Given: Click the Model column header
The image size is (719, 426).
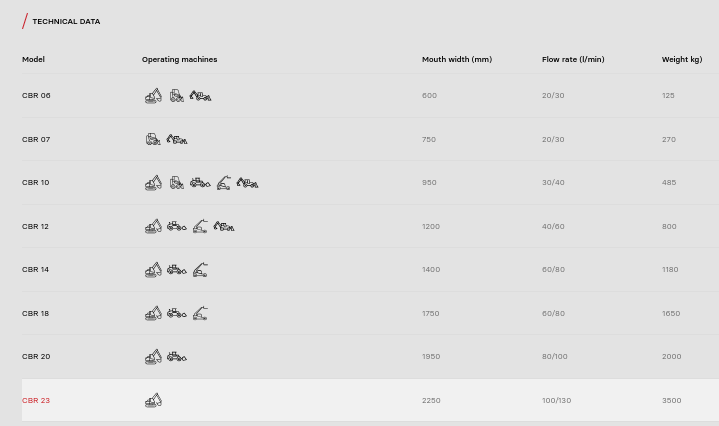Looking at the screenshot, I should pos(33,60).
